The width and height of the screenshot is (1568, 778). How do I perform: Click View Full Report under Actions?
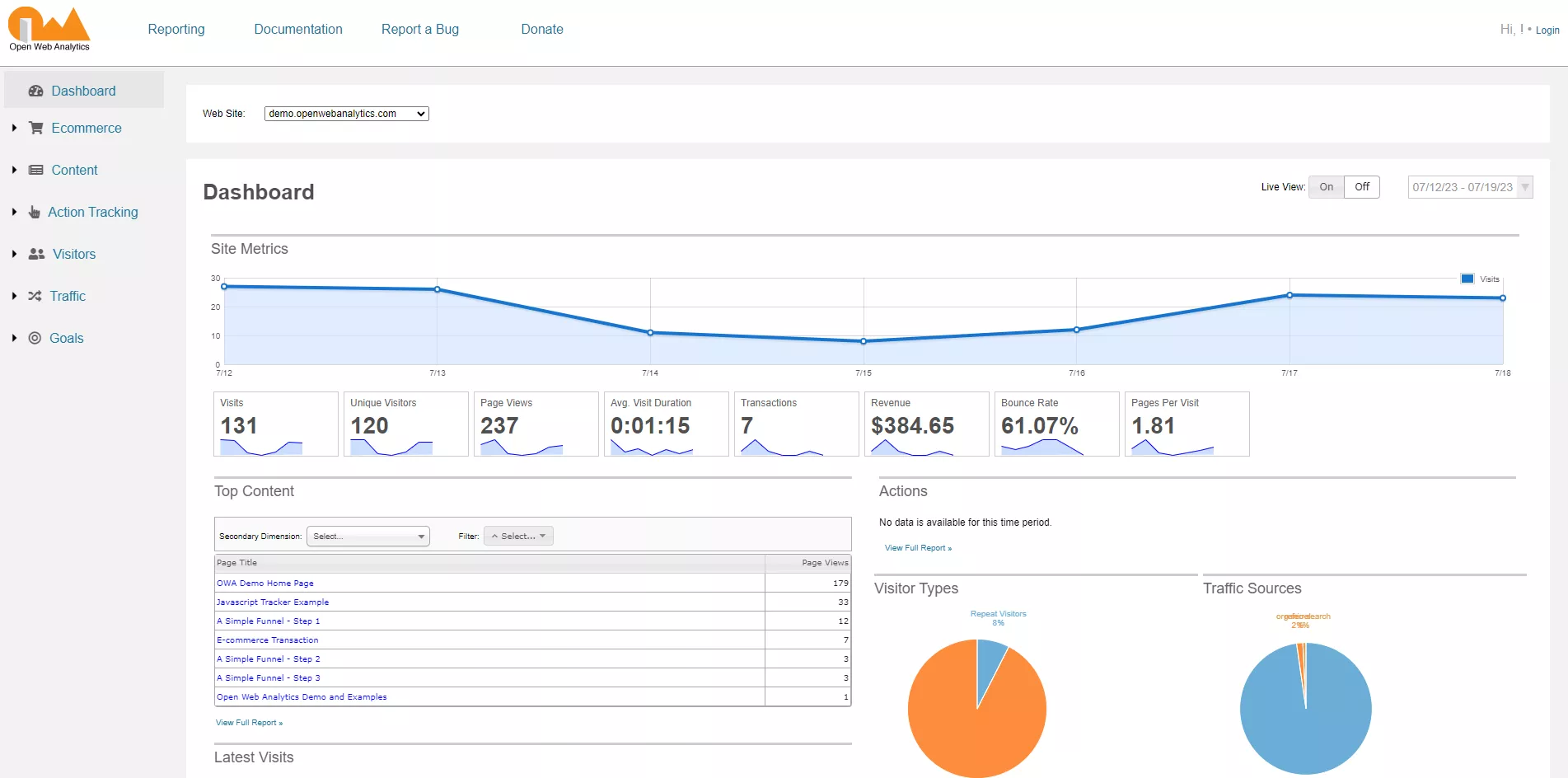[918, 548]
